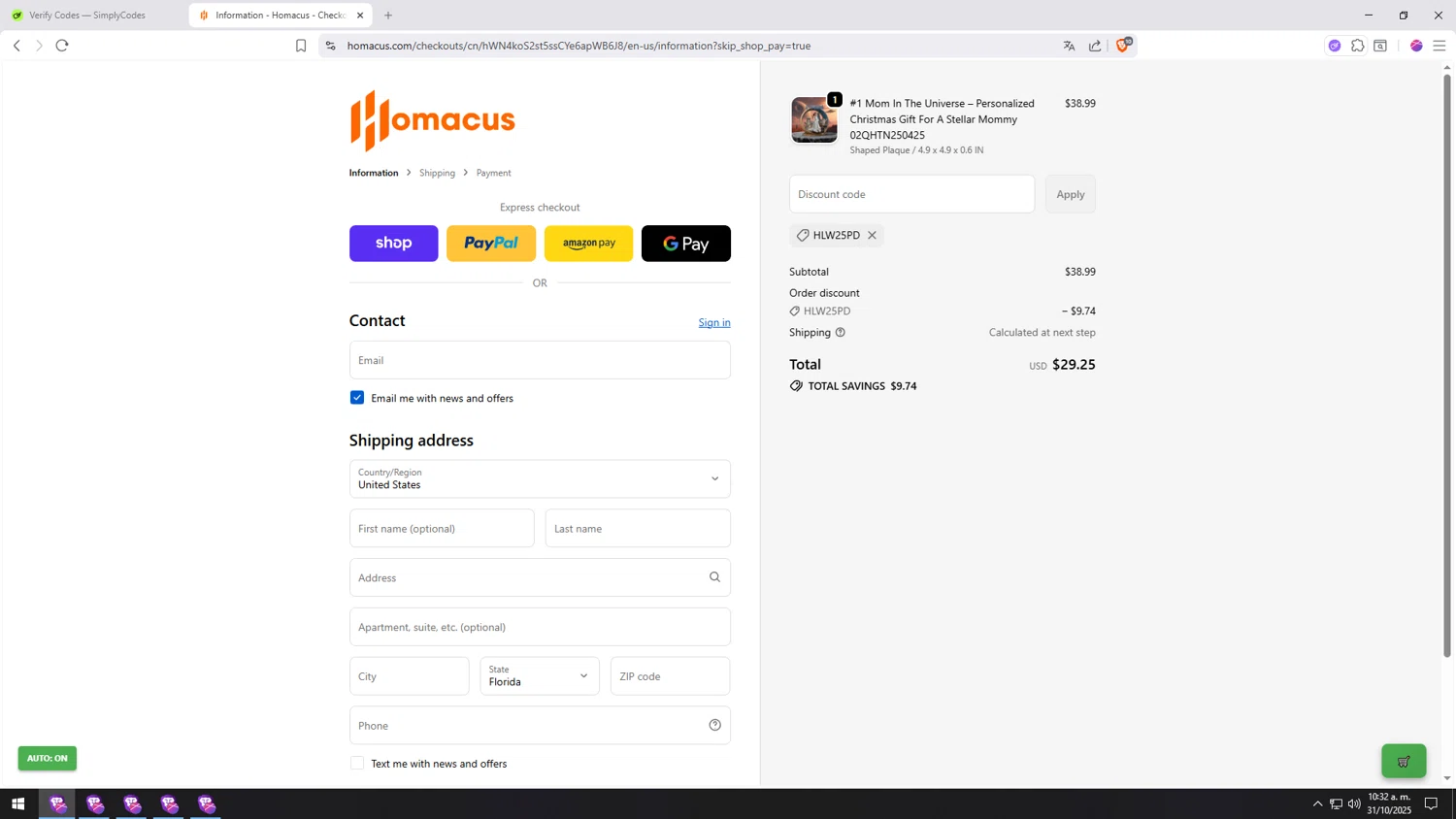Image resolution: width=1456 pixels, height=819 pixels.
Task: Remove the HLW25PD discount code
Action: pyautogui.click(x=872, y=235)
